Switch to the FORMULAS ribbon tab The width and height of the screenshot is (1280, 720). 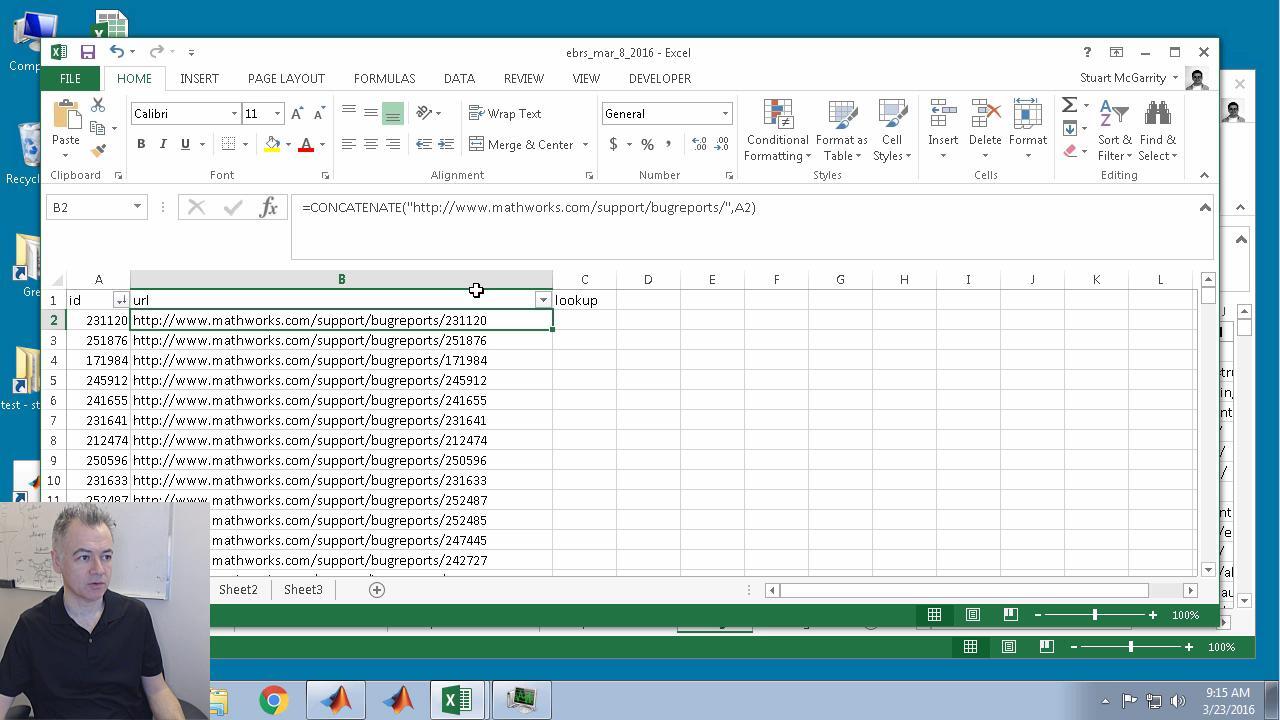tap(384, 78)
